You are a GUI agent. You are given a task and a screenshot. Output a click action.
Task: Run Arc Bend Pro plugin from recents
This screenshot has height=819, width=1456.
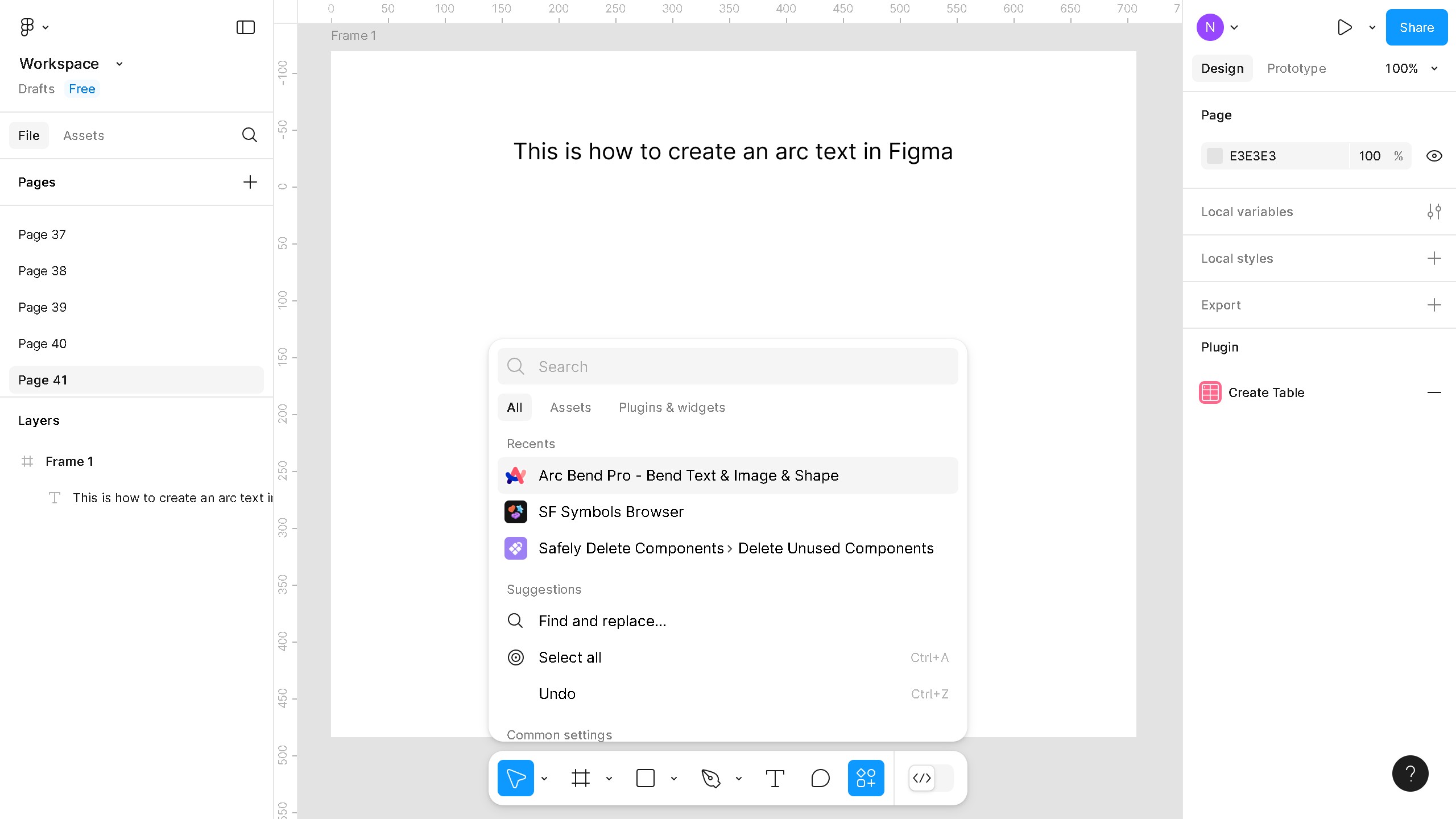tap(688, 475)
